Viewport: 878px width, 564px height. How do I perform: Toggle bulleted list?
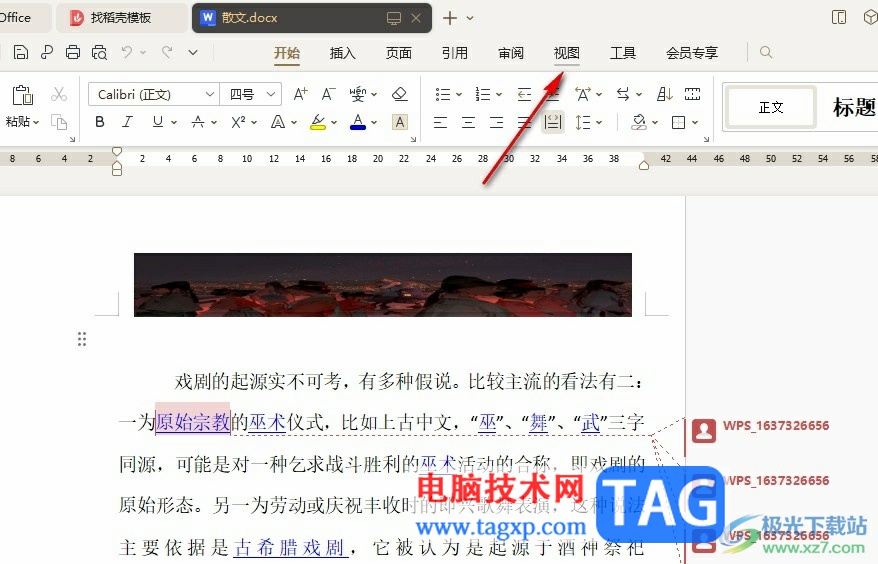point(443,94)
